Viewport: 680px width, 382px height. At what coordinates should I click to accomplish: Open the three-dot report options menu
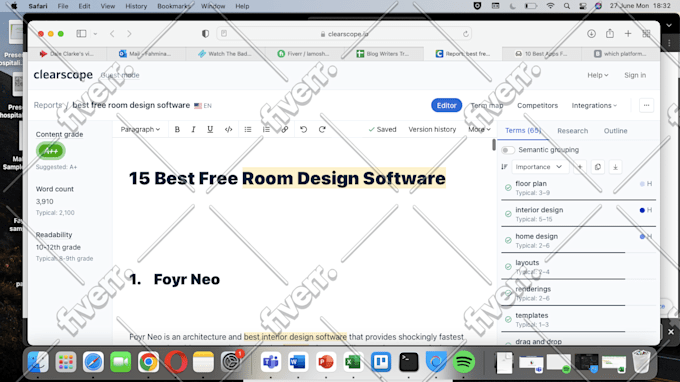646,105
